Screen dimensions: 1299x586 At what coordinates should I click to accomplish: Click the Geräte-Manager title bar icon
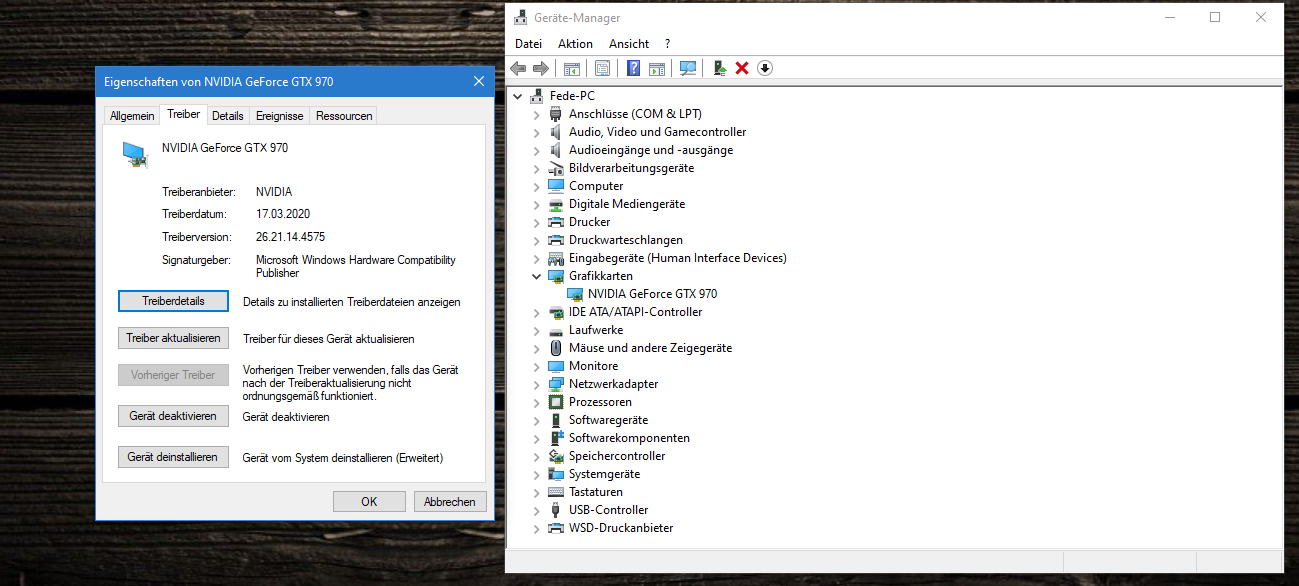pos(521,17)
